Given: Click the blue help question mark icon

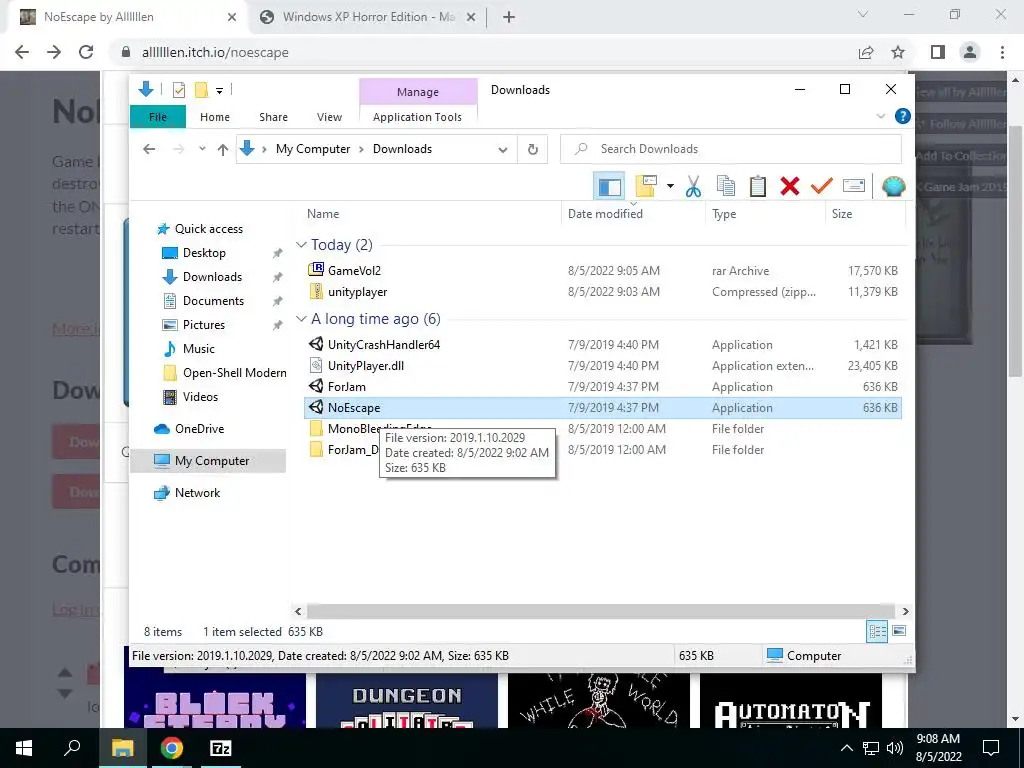Looking at the screenshot, I should click(x=903, y=116).
